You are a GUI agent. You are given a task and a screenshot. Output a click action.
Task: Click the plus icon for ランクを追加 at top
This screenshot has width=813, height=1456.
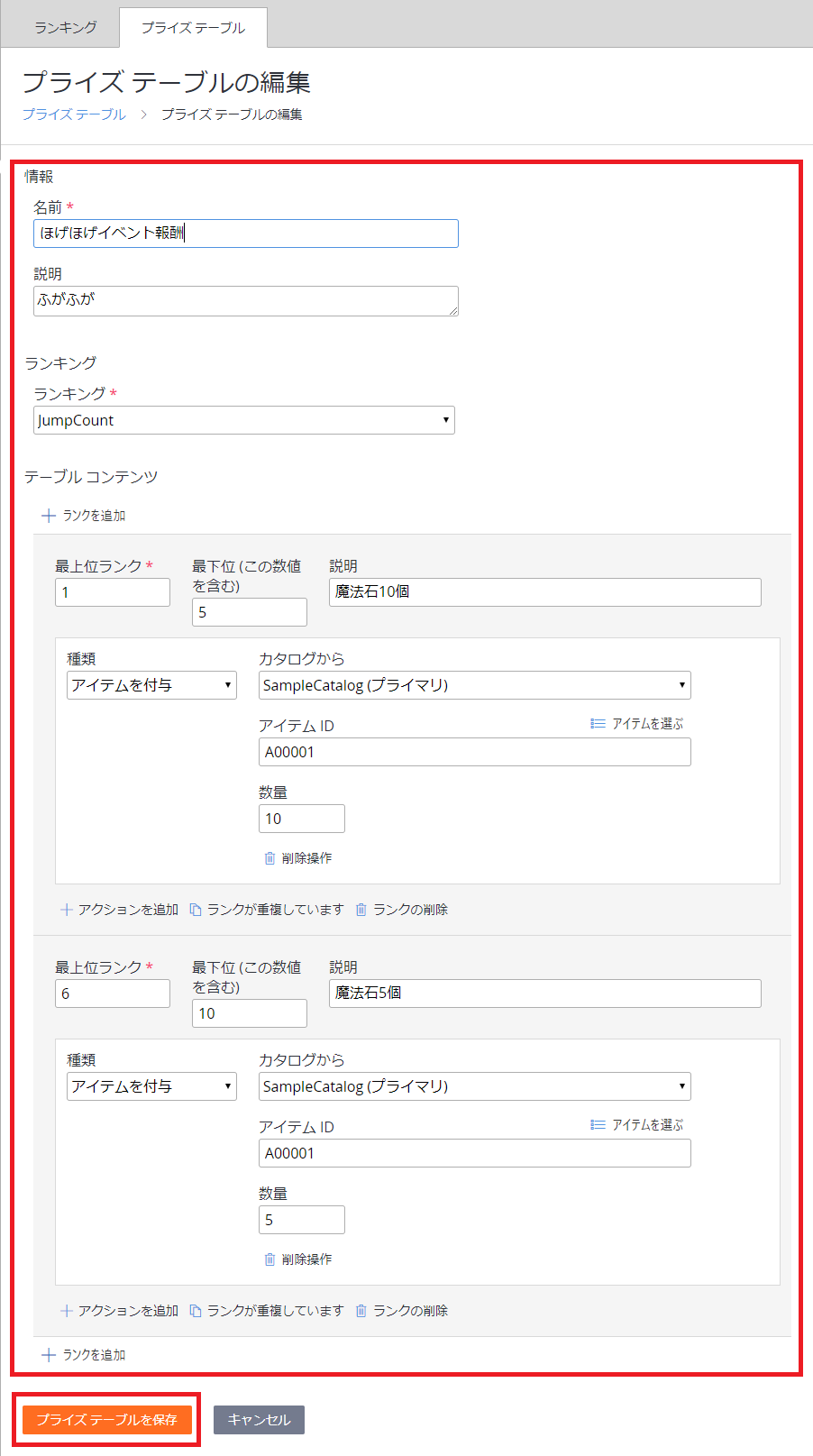pos(49,516)
